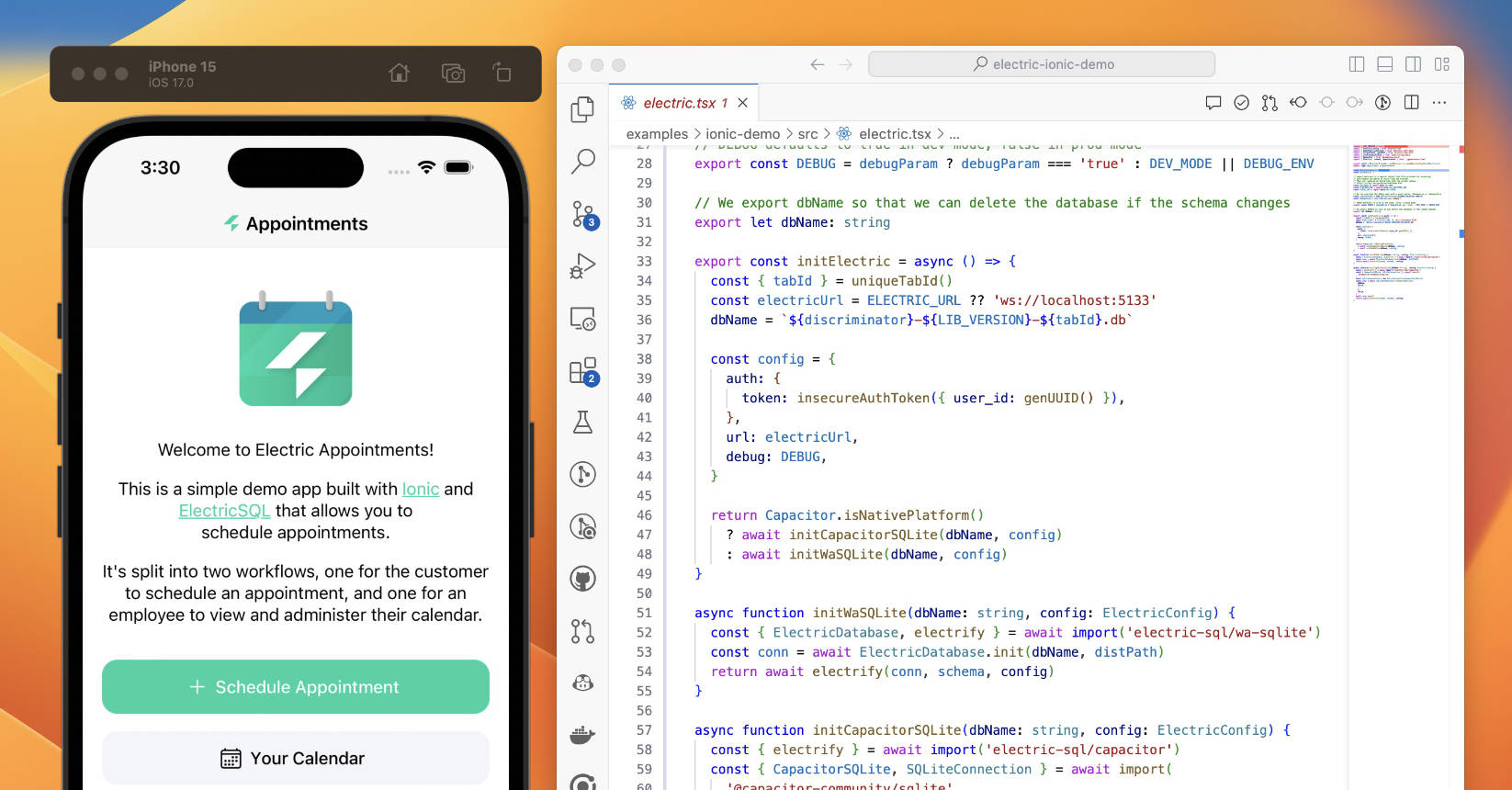Open the Testing flask icon view

[582, 423]
